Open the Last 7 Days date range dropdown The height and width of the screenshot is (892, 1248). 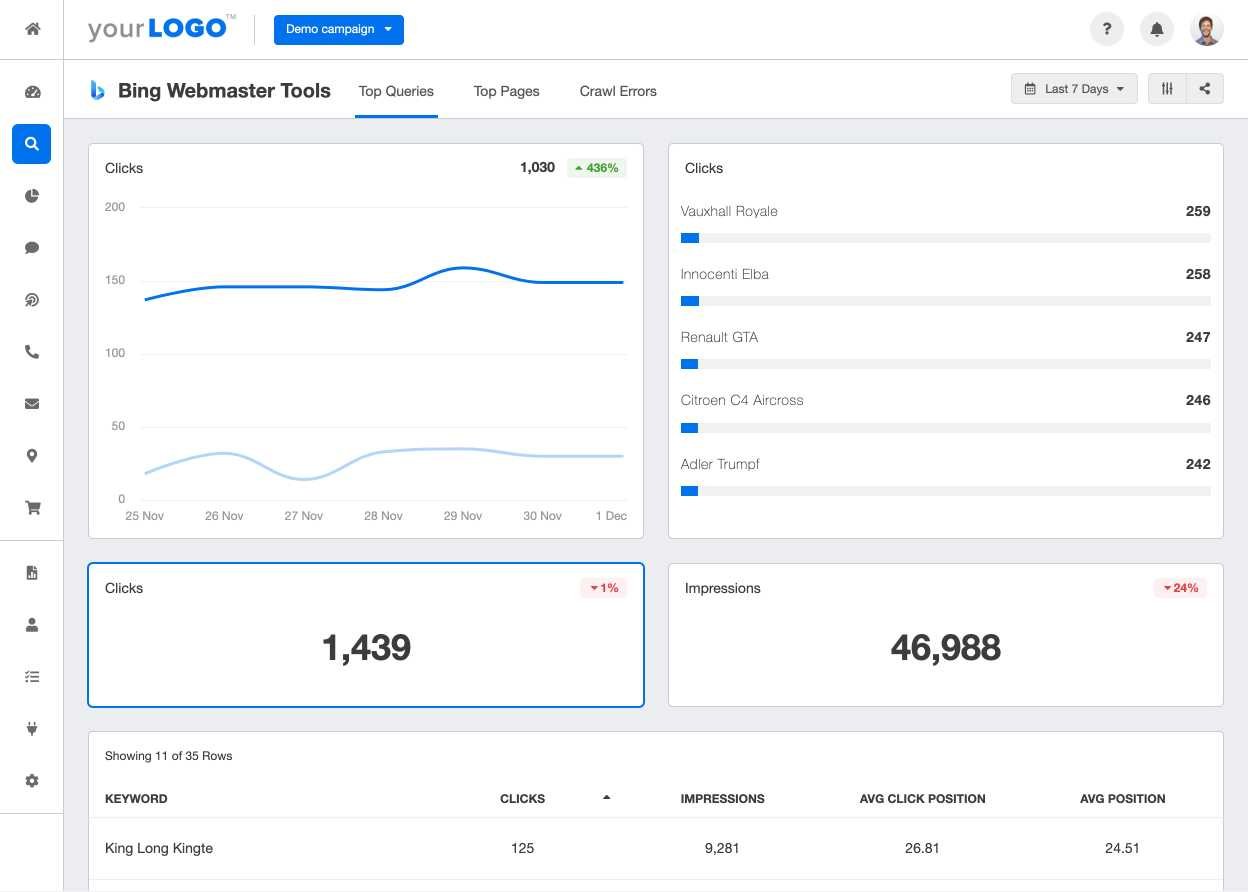click(x=1074, y=89)
